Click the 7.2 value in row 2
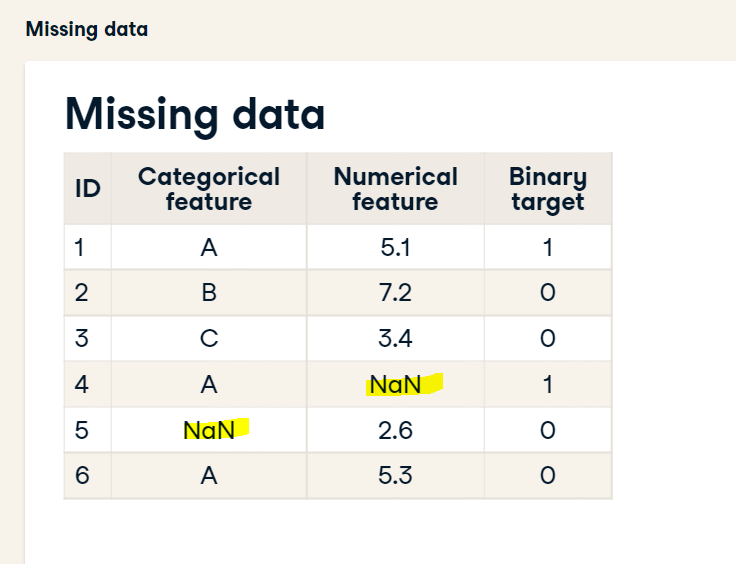Image resolution: width=736 pixels, height=564 pixels. pyautogui.click(x=395, y=293)
